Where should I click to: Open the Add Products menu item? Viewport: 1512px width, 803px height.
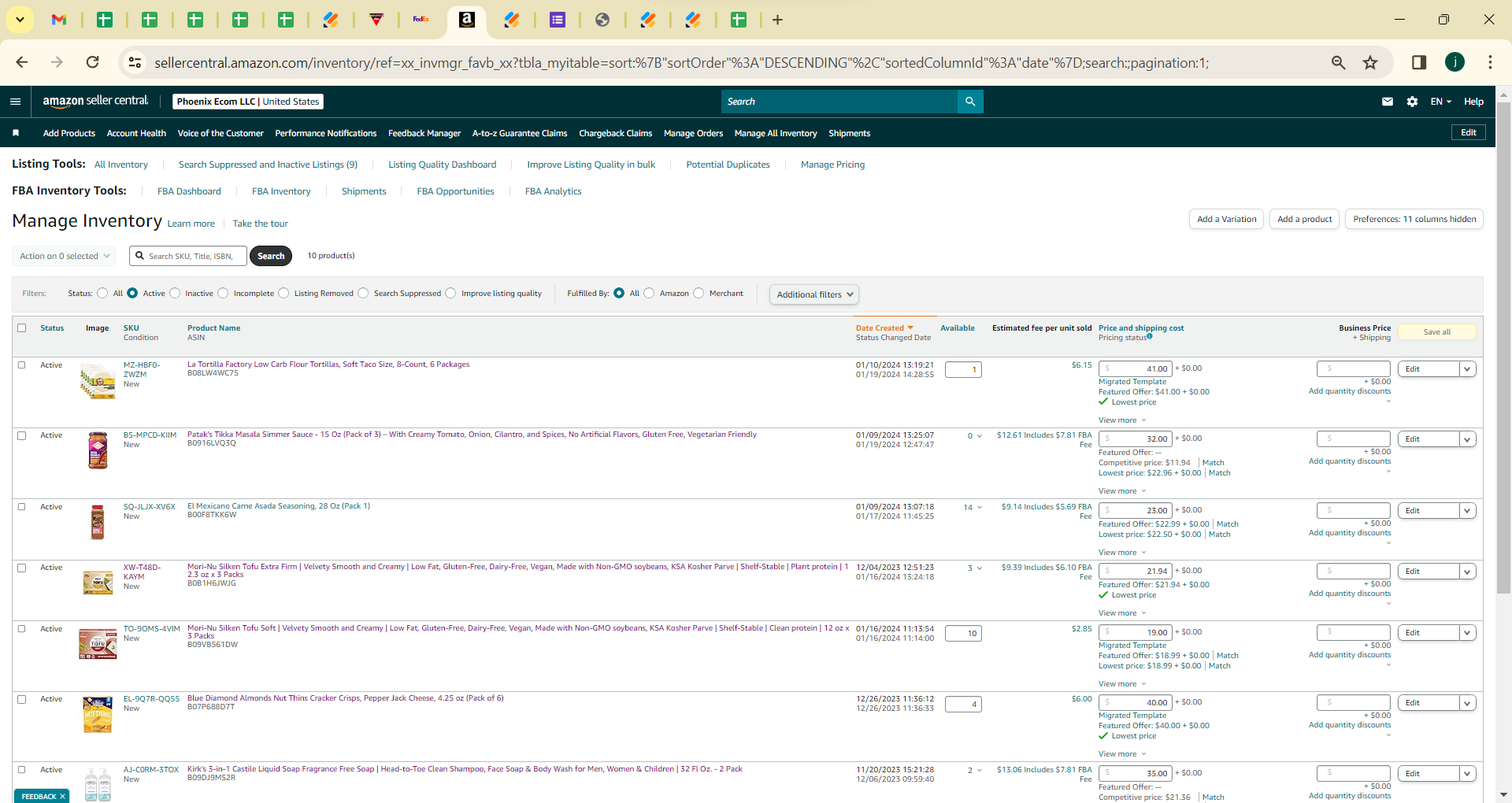(x=69, y=133)
